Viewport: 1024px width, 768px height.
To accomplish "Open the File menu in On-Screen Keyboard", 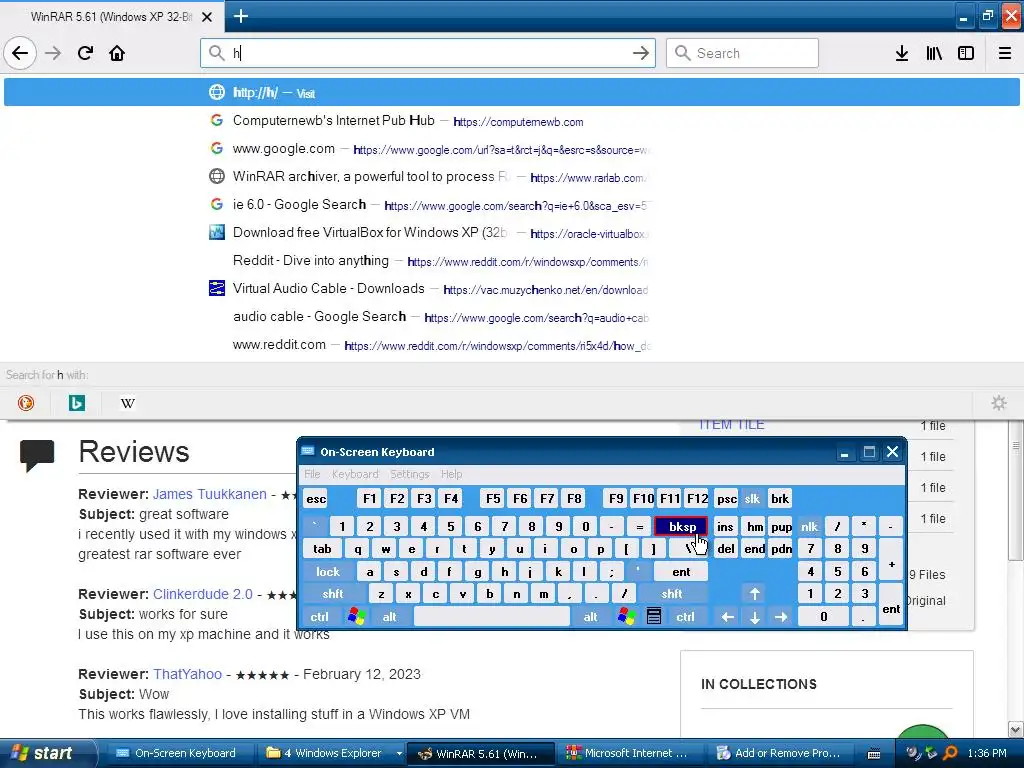I will pos(312,474).
